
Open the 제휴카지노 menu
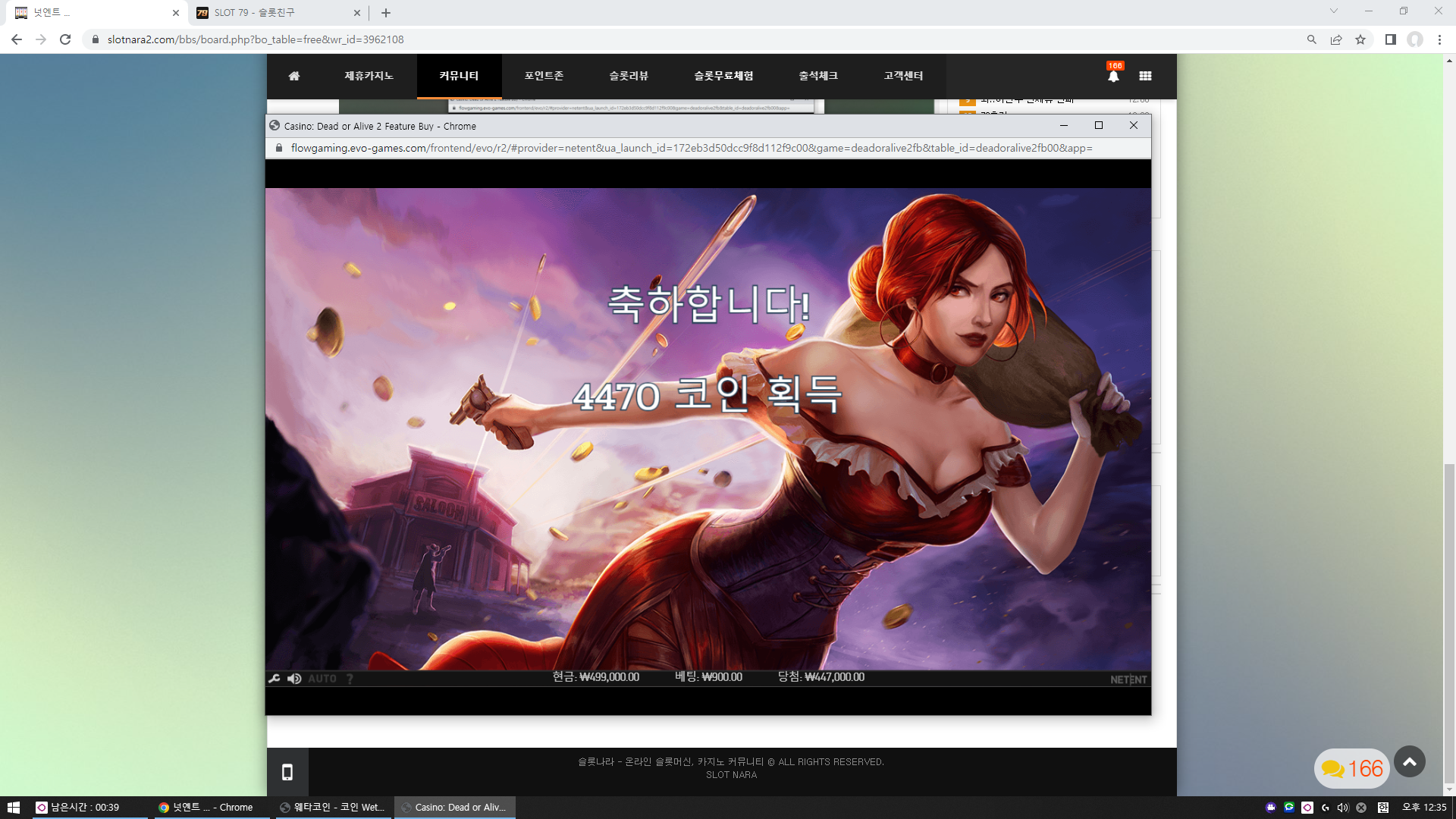point(369,76)
